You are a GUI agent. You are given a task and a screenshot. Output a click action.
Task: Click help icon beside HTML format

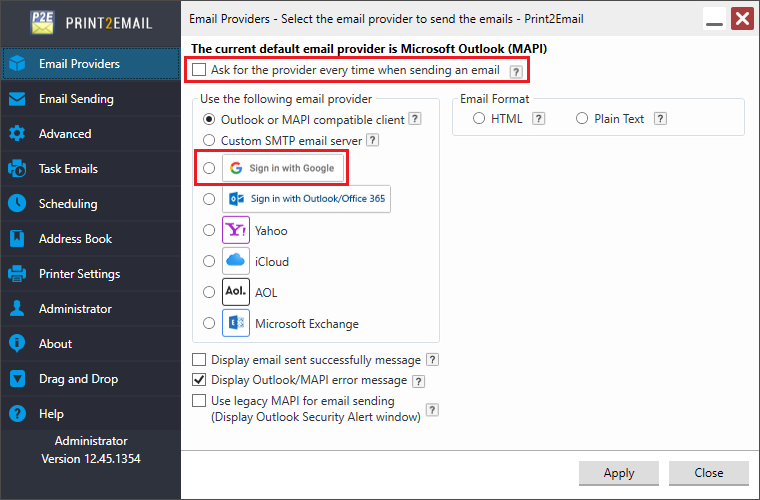coord(538,119)
